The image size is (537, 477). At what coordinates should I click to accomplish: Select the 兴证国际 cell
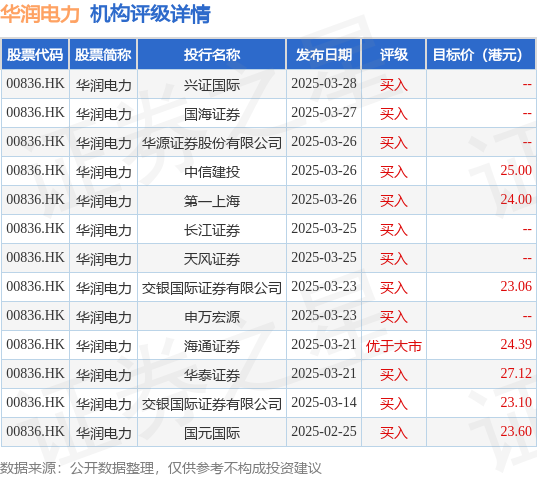(212, 85)
